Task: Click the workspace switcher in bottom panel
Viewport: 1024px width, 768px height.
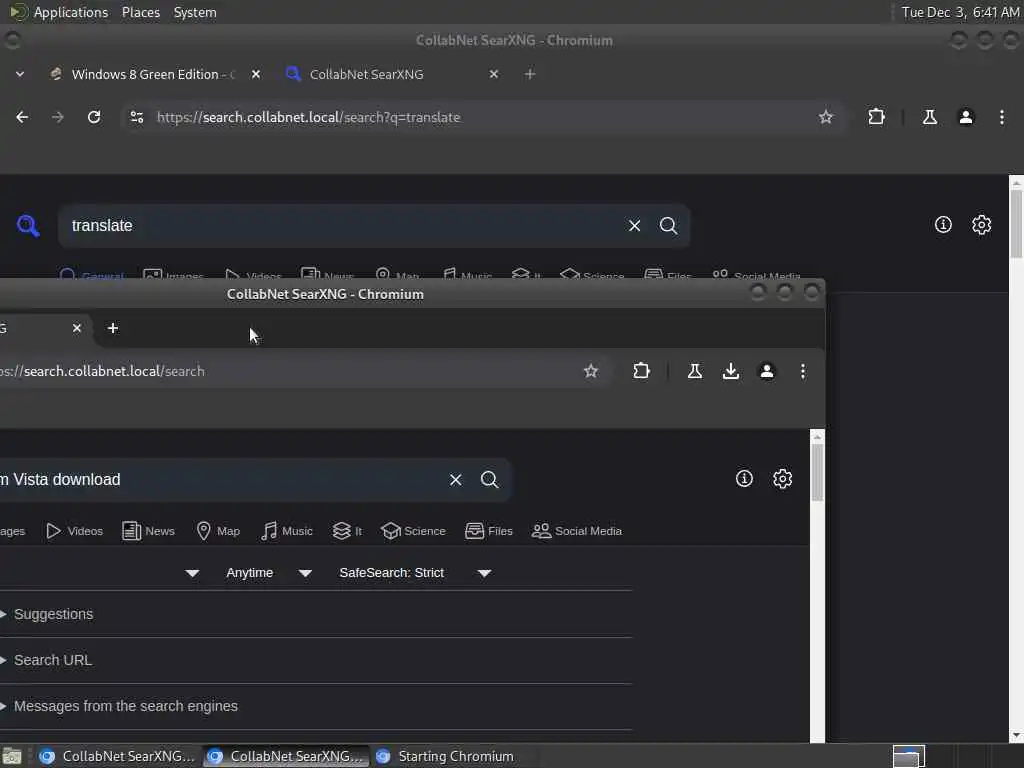Action: click(x=908, y=756)
